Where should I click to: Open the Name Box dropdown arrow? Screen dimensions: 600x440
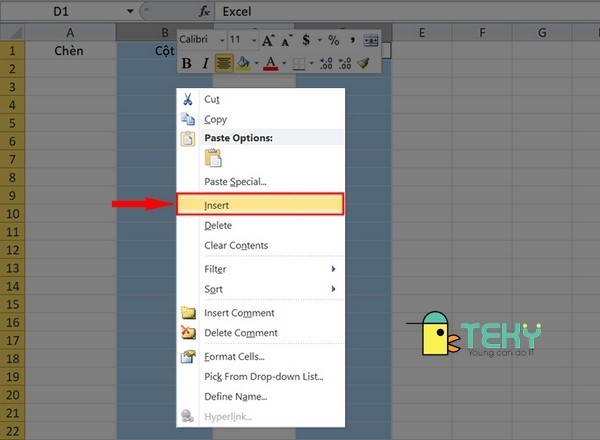point(130,11)
